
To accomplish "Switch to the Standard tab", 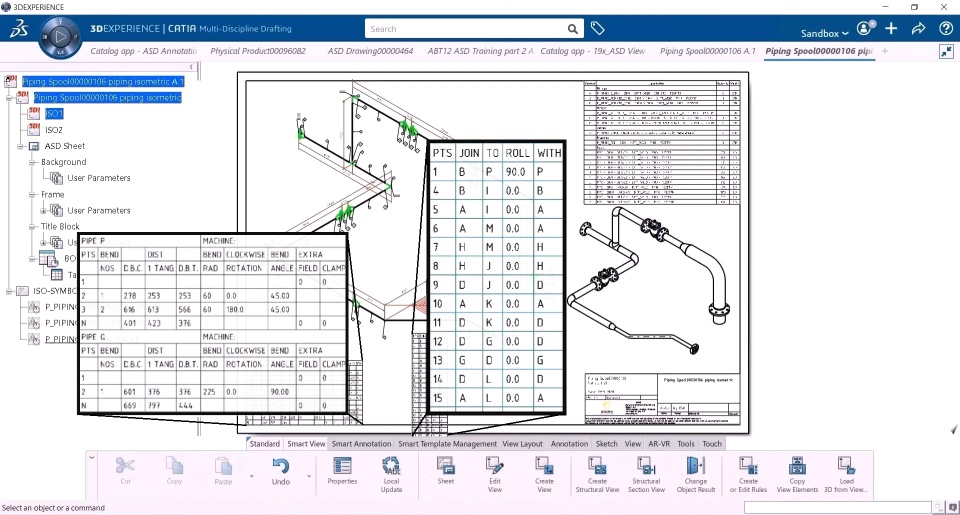I will tap(264, 444).
